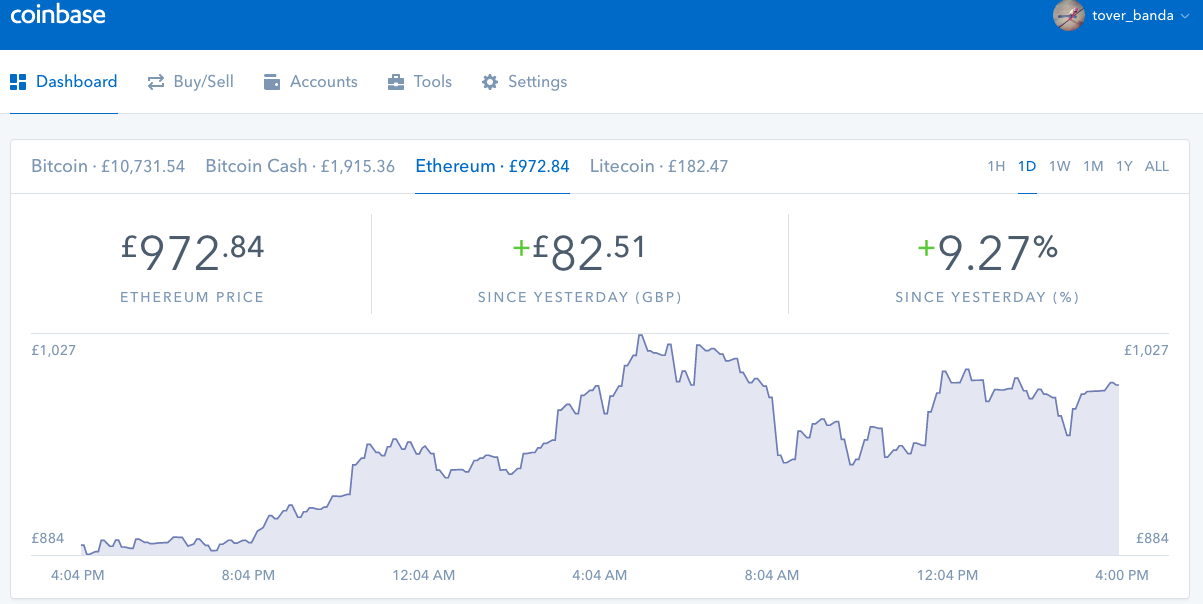Click the Coinbase logo
This screenshot has height=604, width=1203.
click(x=58, y=15)
